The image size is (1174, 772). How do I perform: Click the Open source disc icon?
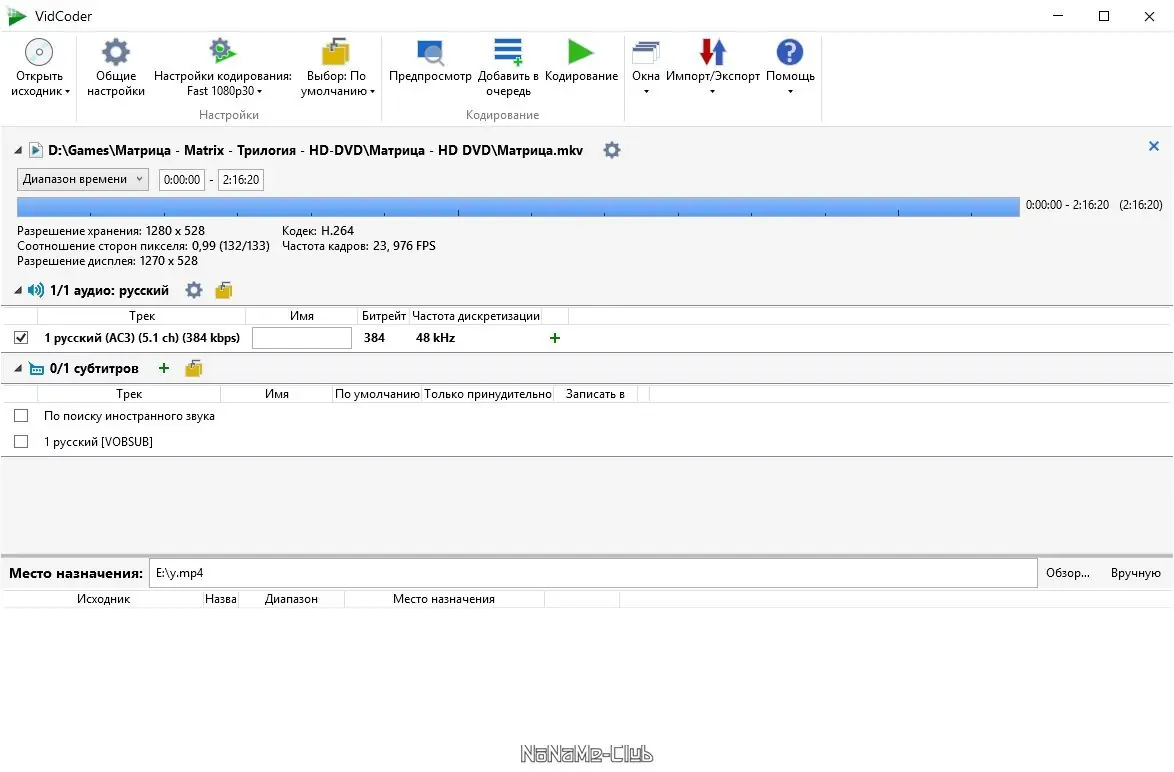coord(39,53)
